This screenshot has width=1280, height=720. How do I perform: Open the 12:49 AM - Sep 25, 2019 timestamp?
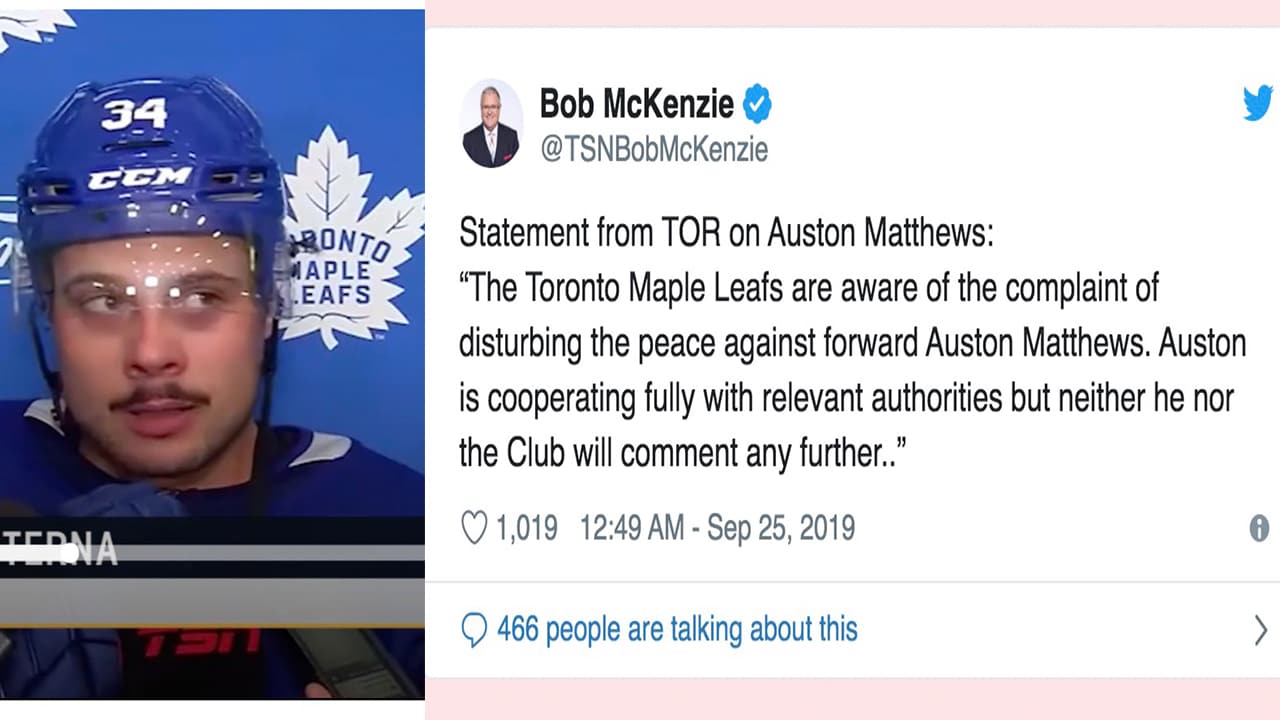(717, 528)
